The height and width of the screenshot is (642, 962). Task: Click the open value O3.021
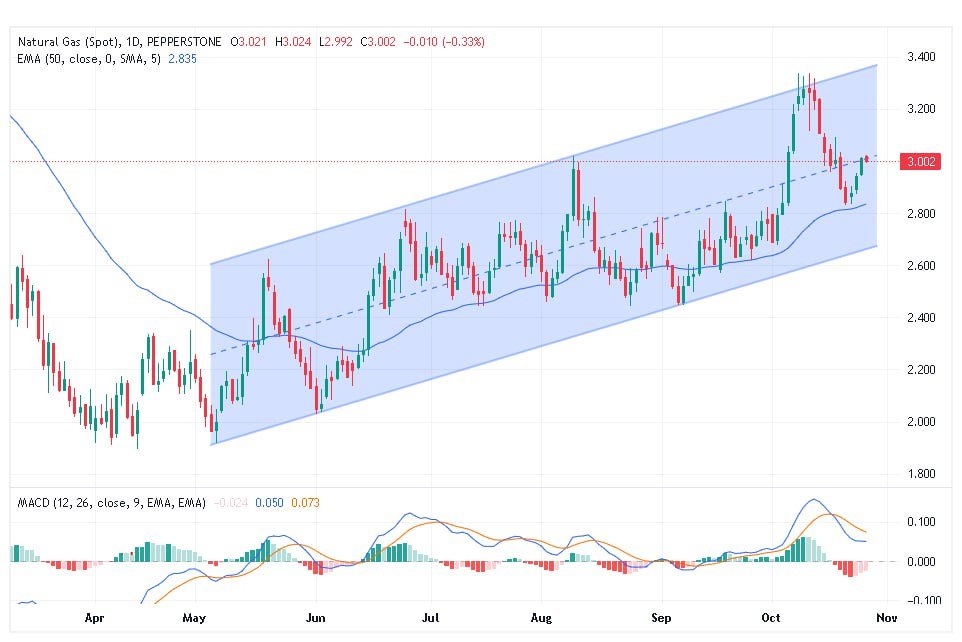(248, 42)
